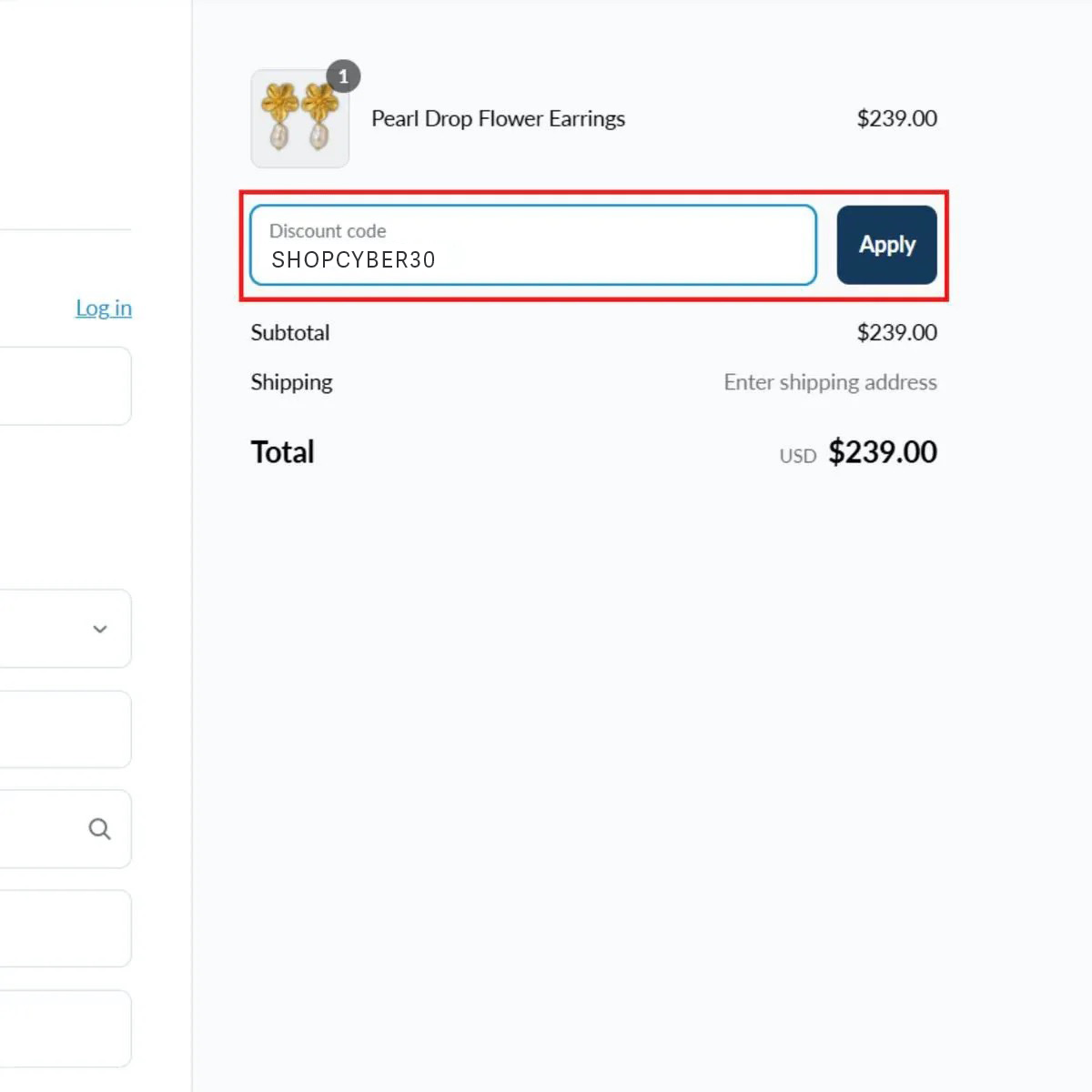The height and width of the screenshot is (1092, 1092).
Task: Click the magnifier search icon
Action: (x=99, y=829)
